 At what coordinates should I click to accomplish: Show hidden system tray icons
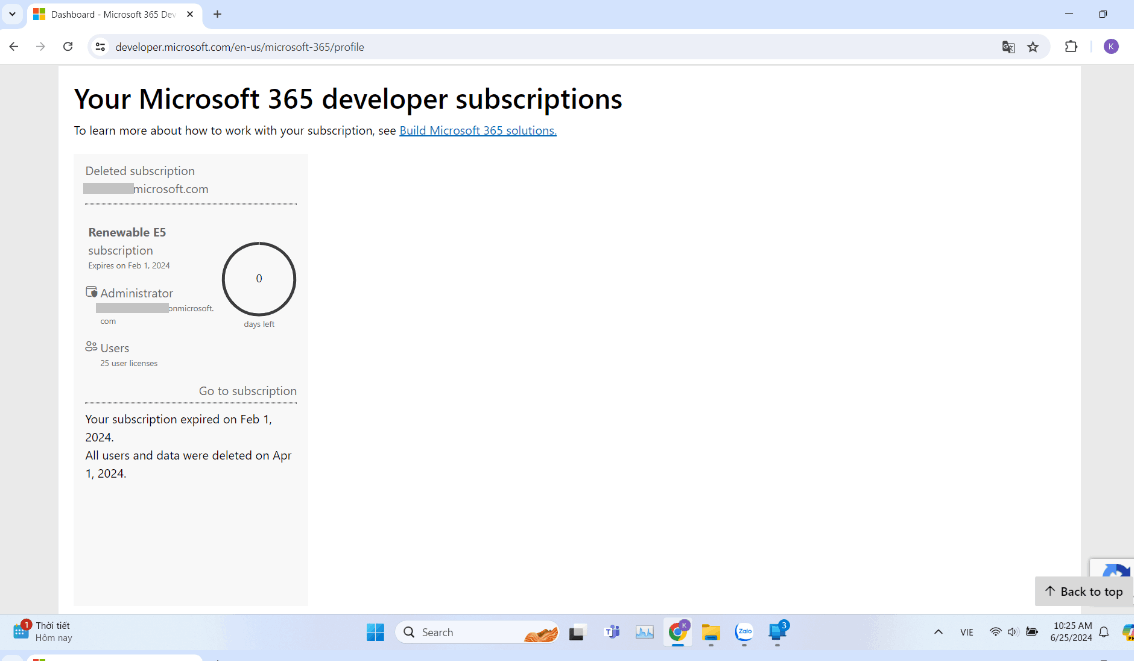938,632
